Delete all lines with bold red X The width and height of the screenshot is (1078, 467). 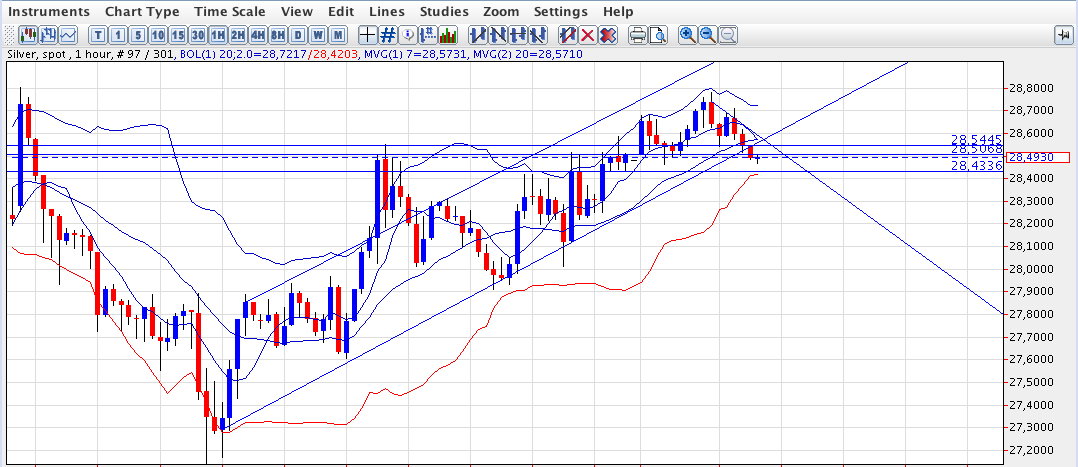(607, 35)
